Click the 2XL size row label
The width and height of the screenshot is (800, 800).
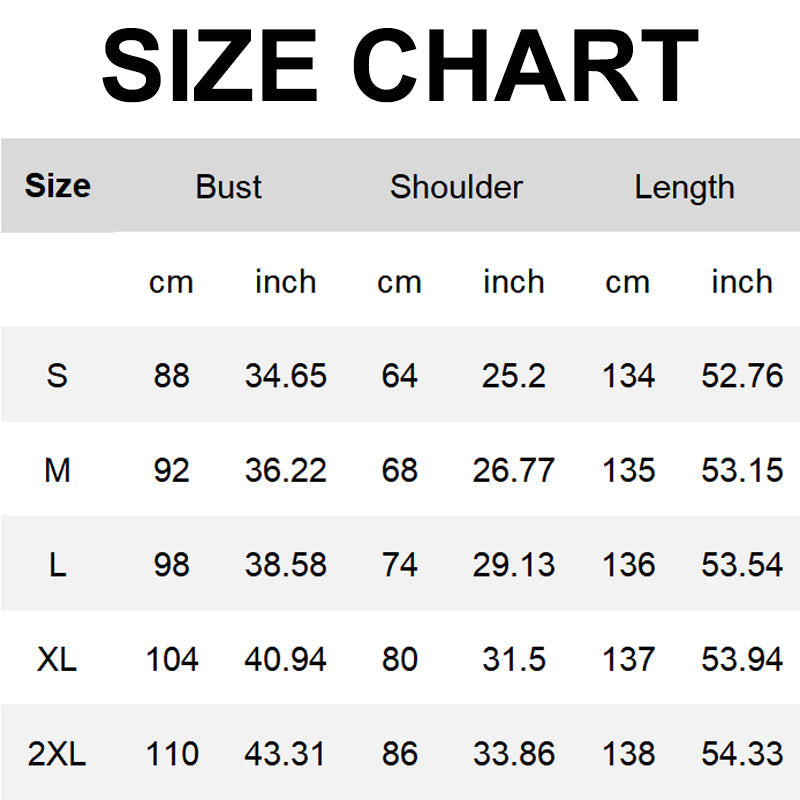pyautogui.click(x=57, y=754)
